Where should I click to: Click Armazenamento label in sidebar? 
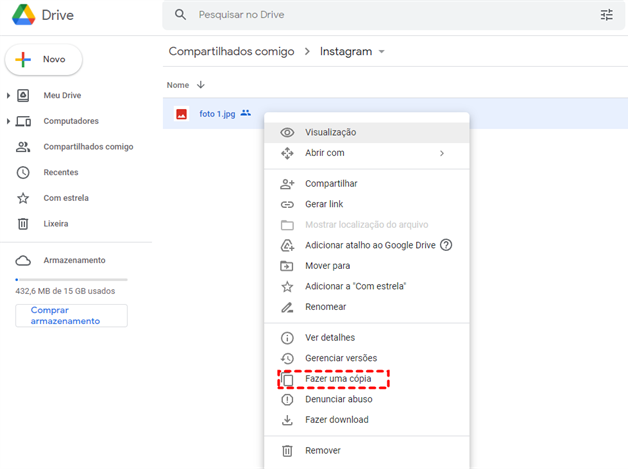[x=74, y=260]
